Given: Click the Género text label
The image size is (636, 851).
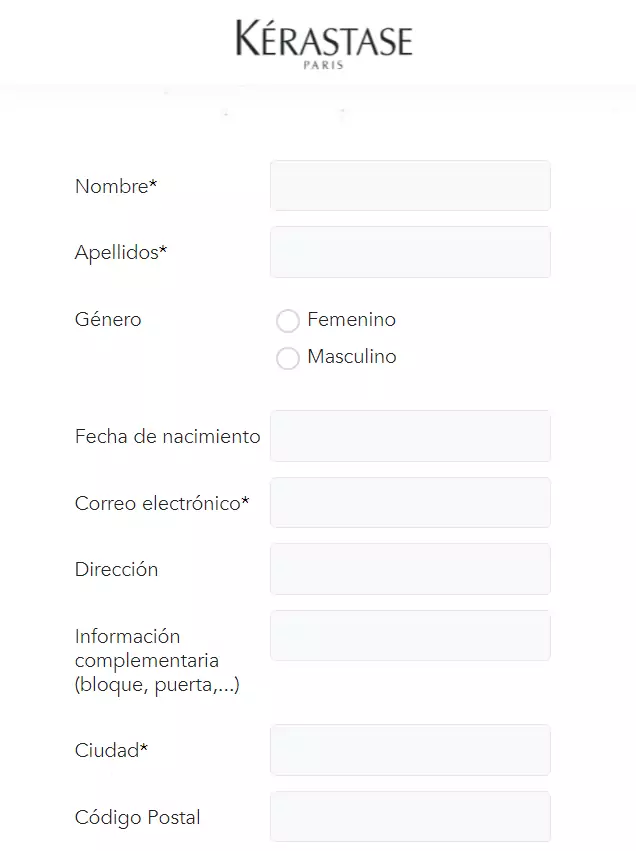Looking at the screenshot, I should click(x=108, y=319).
